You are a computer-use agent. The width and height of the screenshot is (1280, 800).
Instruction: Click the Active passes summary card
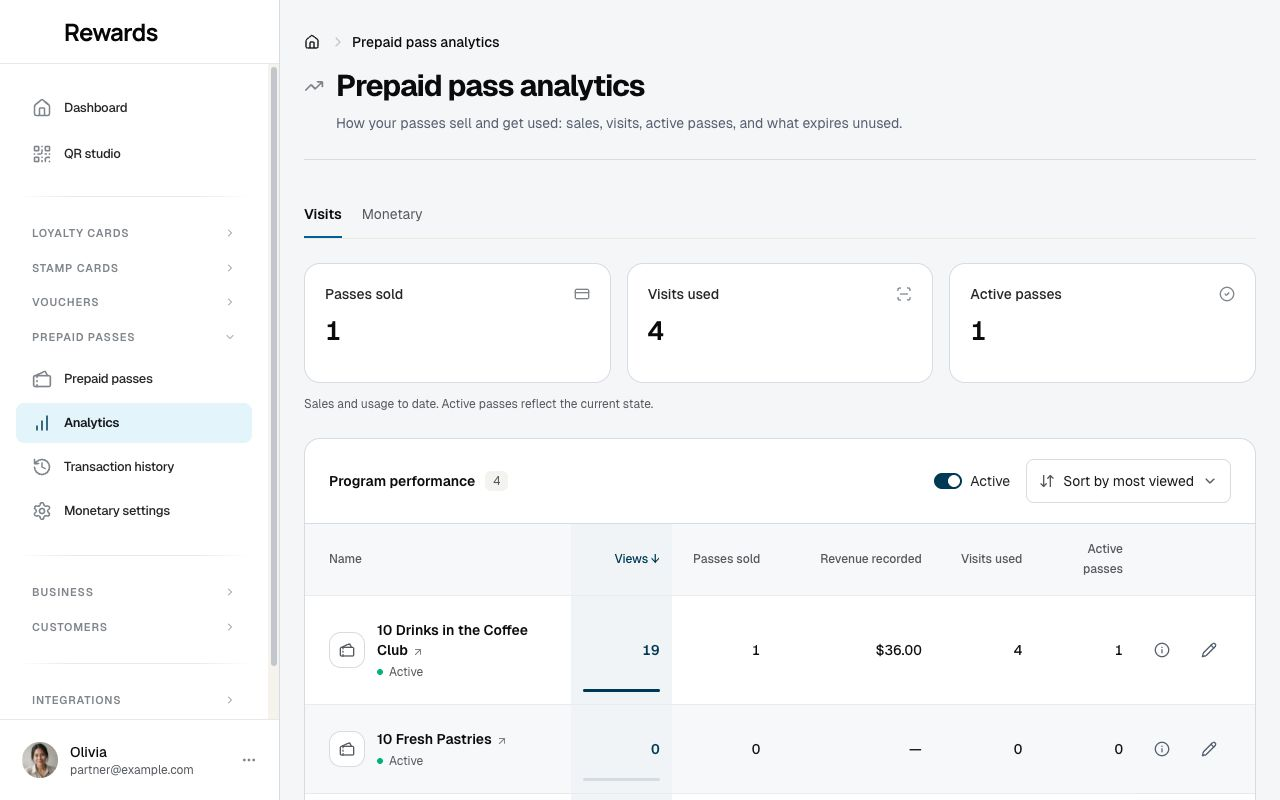pos(1102,323)
